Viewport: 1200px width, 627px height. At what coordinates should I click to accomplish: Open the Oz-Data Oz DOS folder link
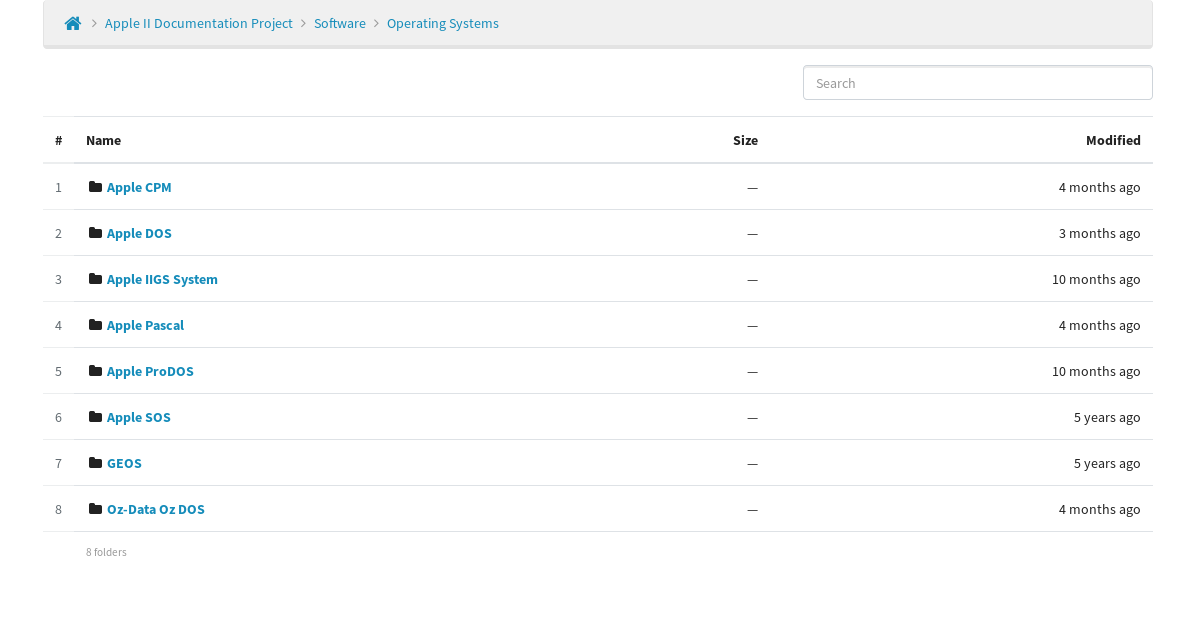click(x=156, y=509)
